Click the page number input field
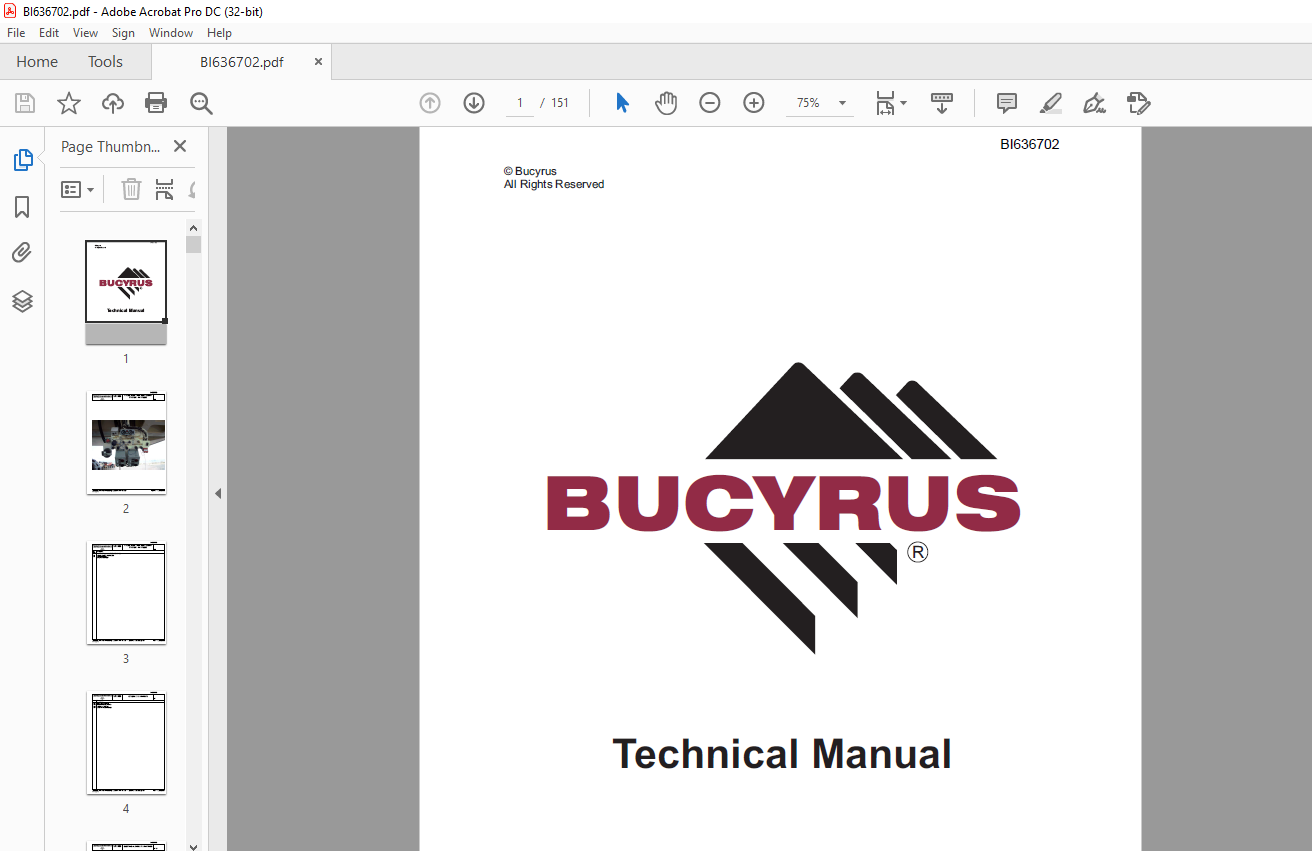 click(520, 103)
